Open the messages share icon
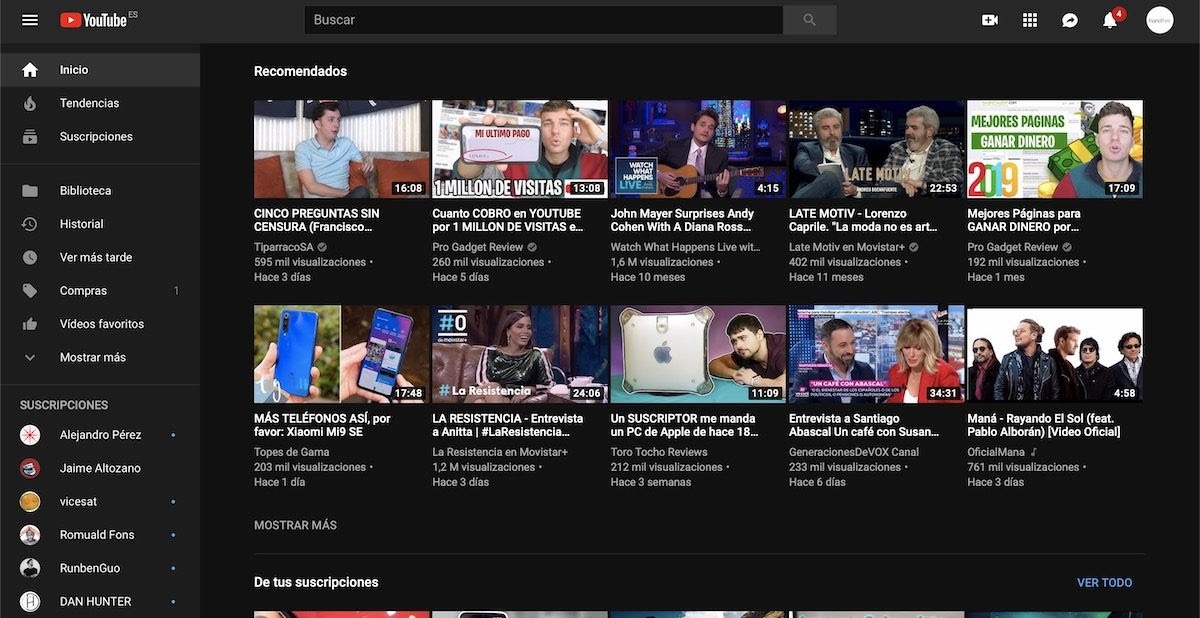 tap(1070, 20)
